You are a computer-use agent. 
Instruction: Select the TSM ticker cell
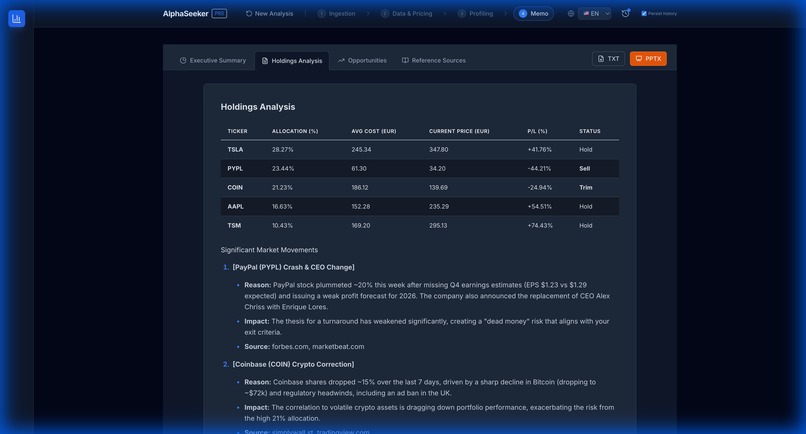[x=234, y=226]
